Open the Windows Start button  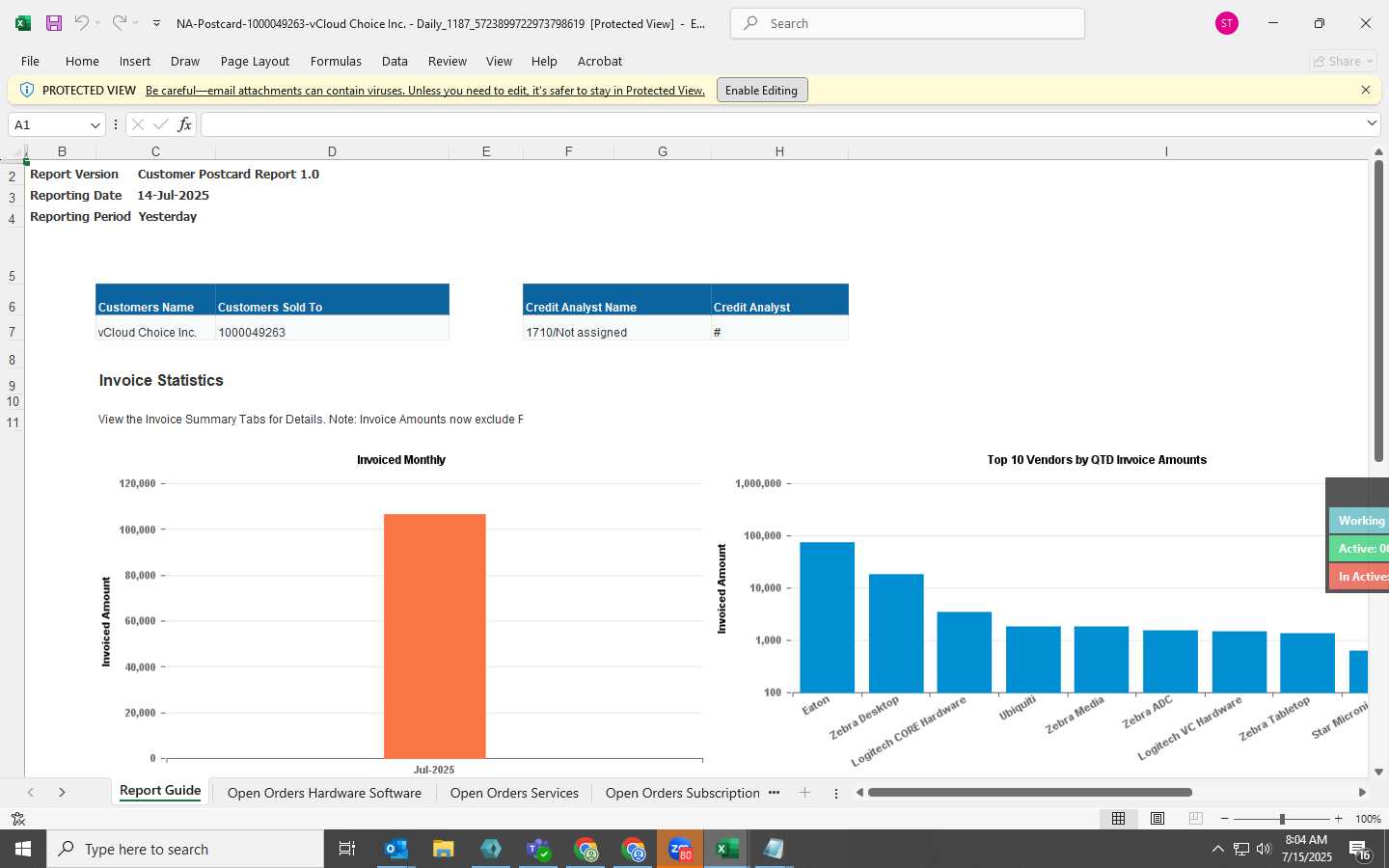[x=23, y=849]
